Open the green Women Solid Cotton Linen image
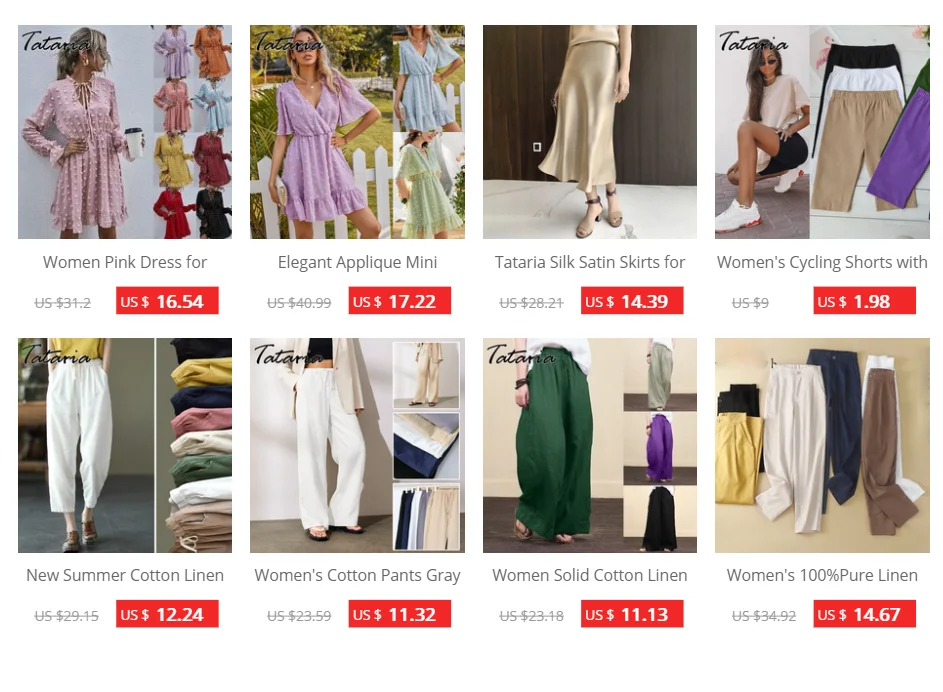 point(590,445)
